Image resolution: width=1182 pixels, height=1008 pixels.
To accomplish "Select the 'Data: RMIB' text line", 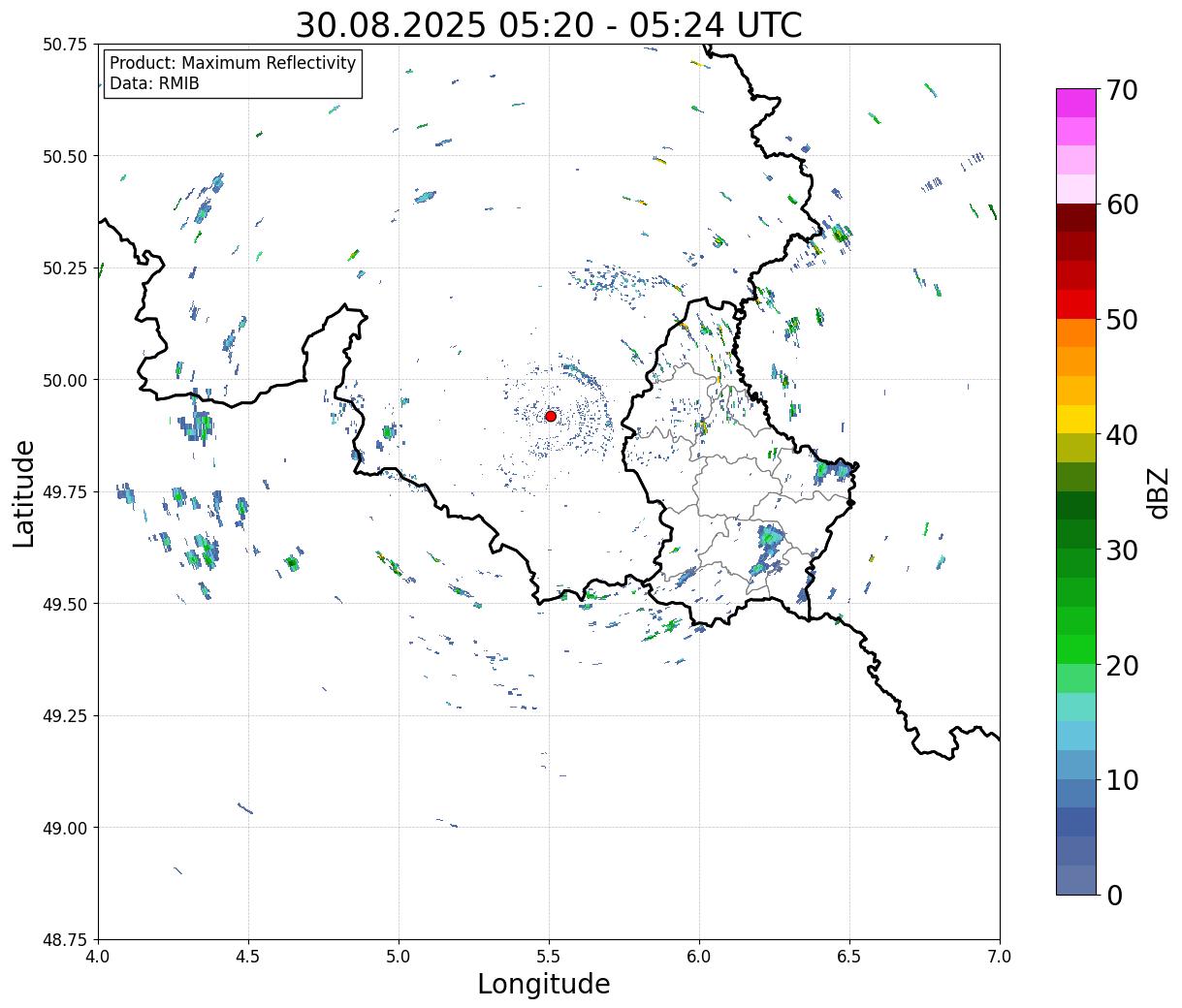I will point(154,83).
